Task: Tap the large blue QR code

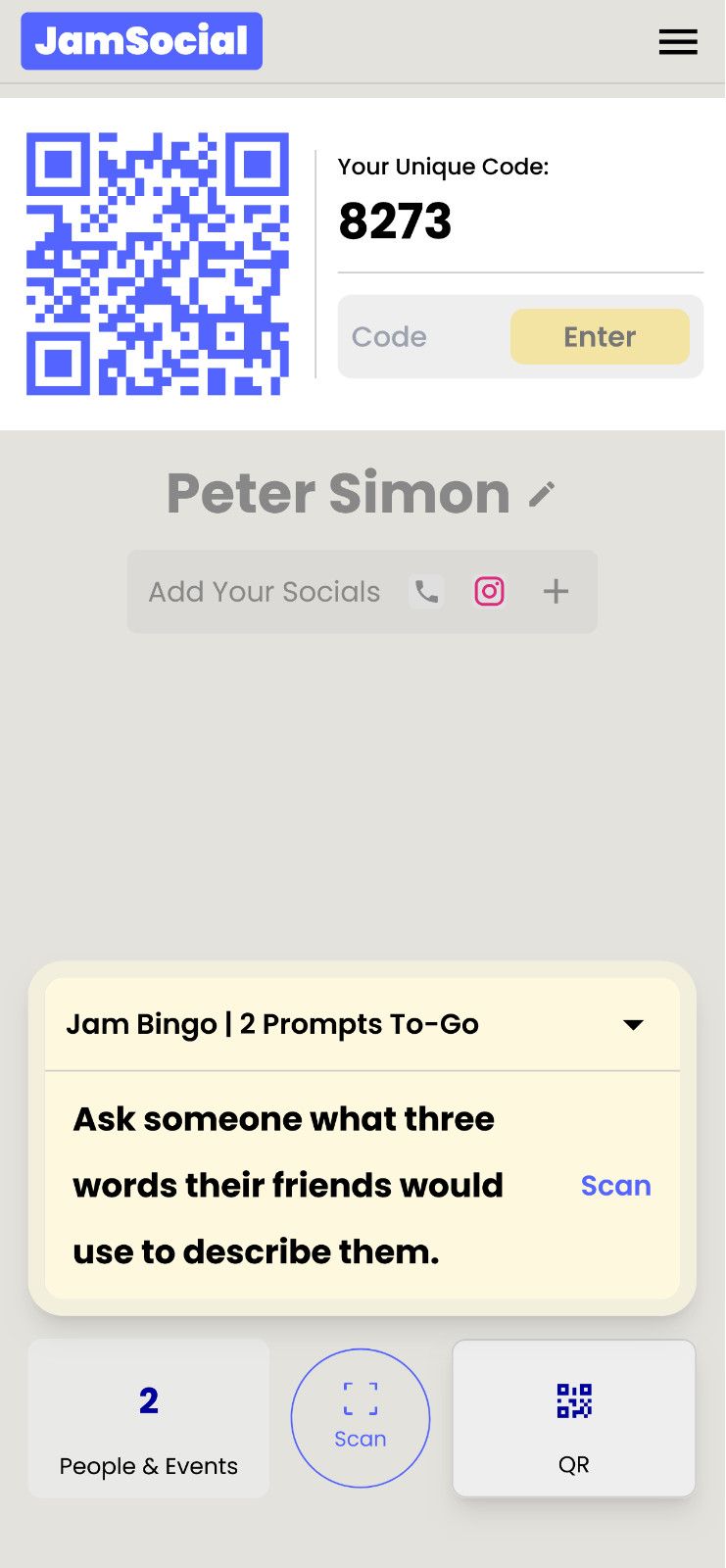Action: coord(158,264)
